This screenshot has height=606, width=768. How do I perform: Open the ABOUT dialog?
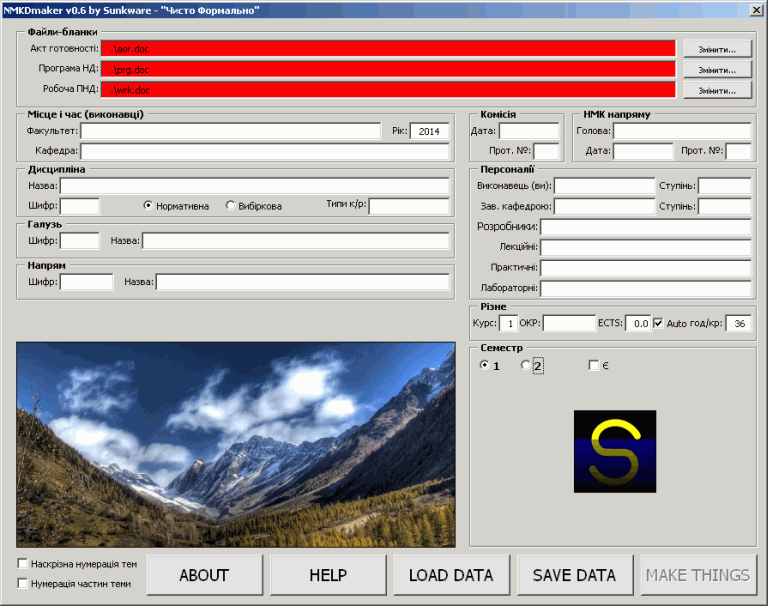204,575
